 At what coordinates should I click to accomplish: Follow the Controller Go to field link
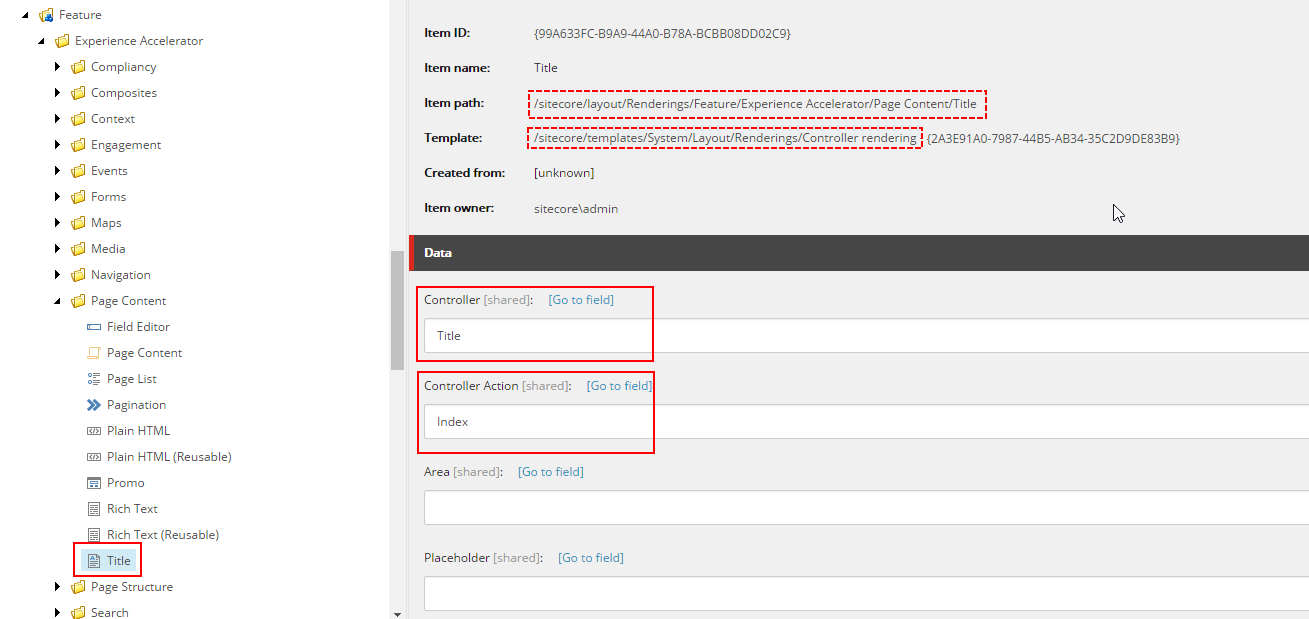click(581, 300)
